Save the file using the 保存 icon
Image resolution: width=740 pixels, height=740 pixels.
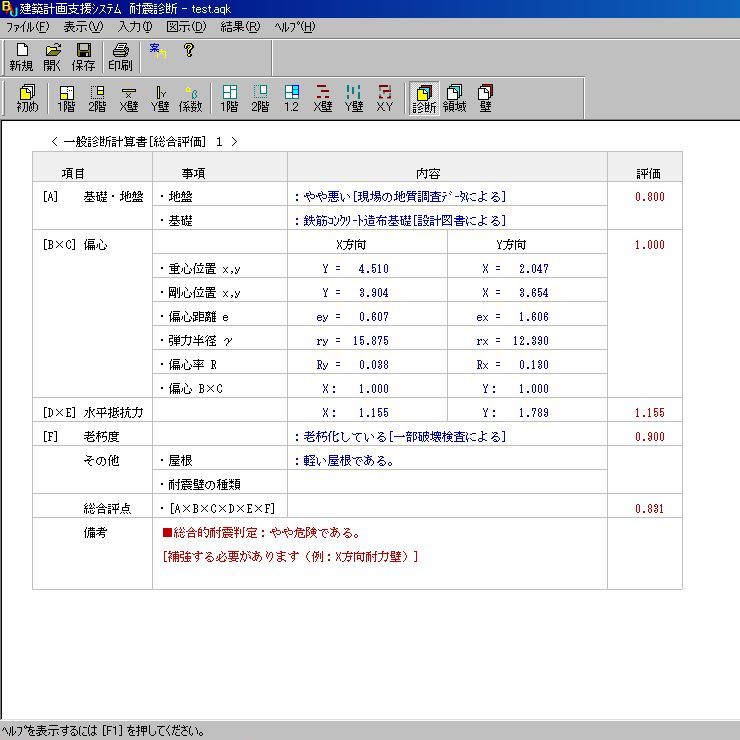point(84,57)
